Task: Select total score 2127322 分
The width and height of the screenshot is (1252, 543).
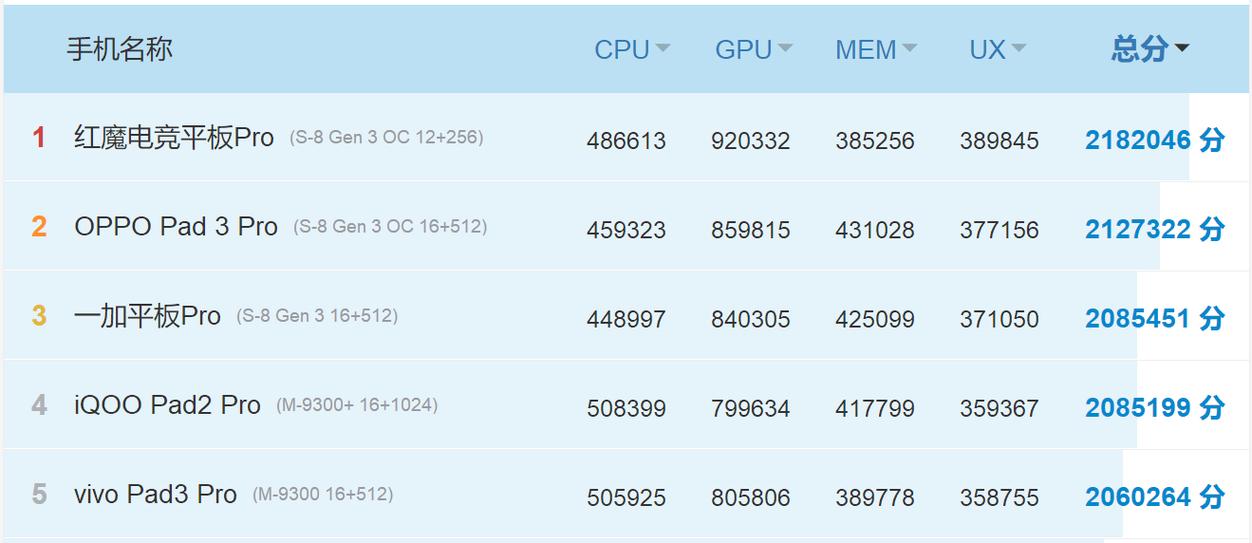Action: (1155, 229)
